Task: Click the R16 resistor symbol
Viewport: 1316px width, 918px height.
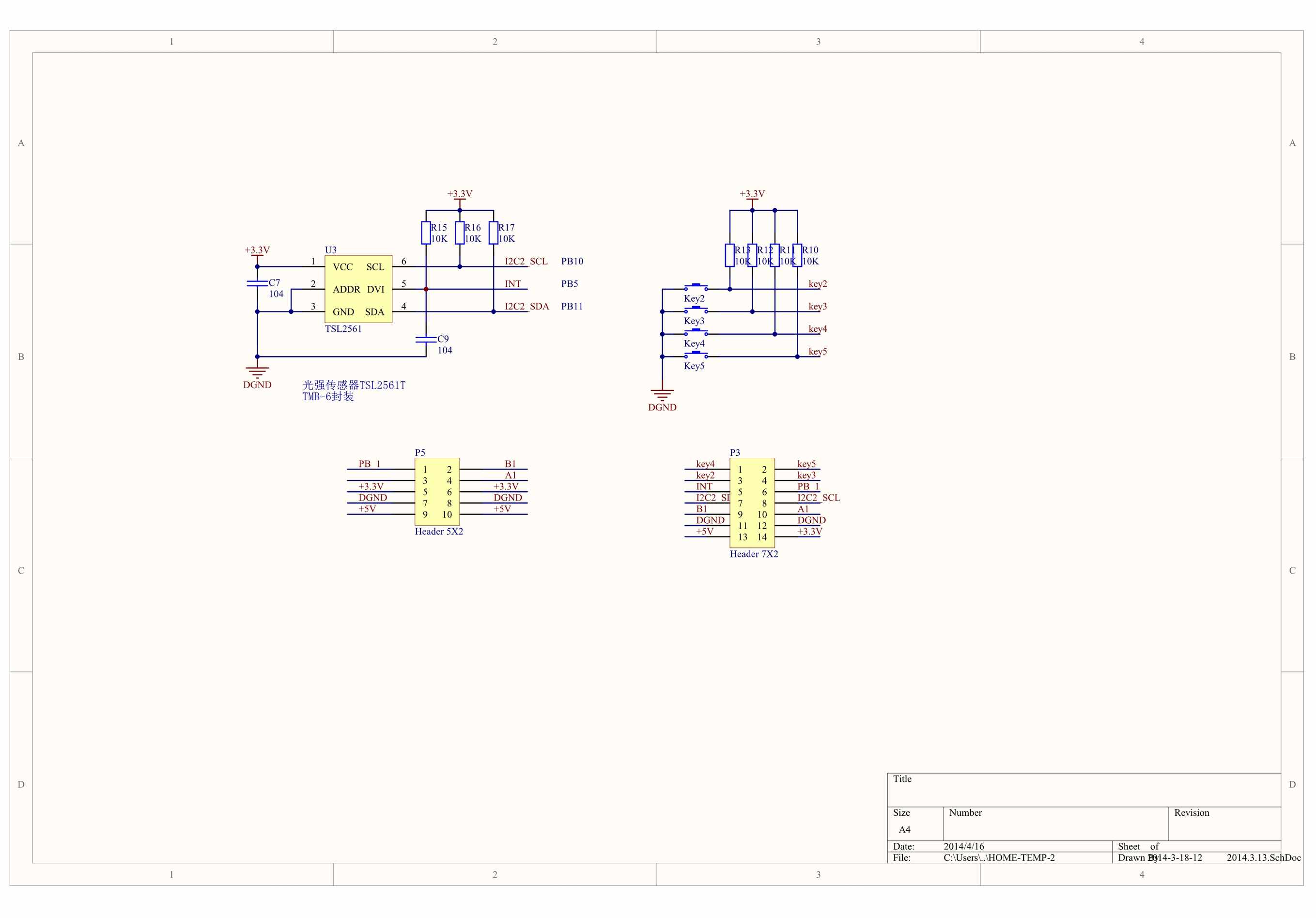Action: (x=460, y=233)
